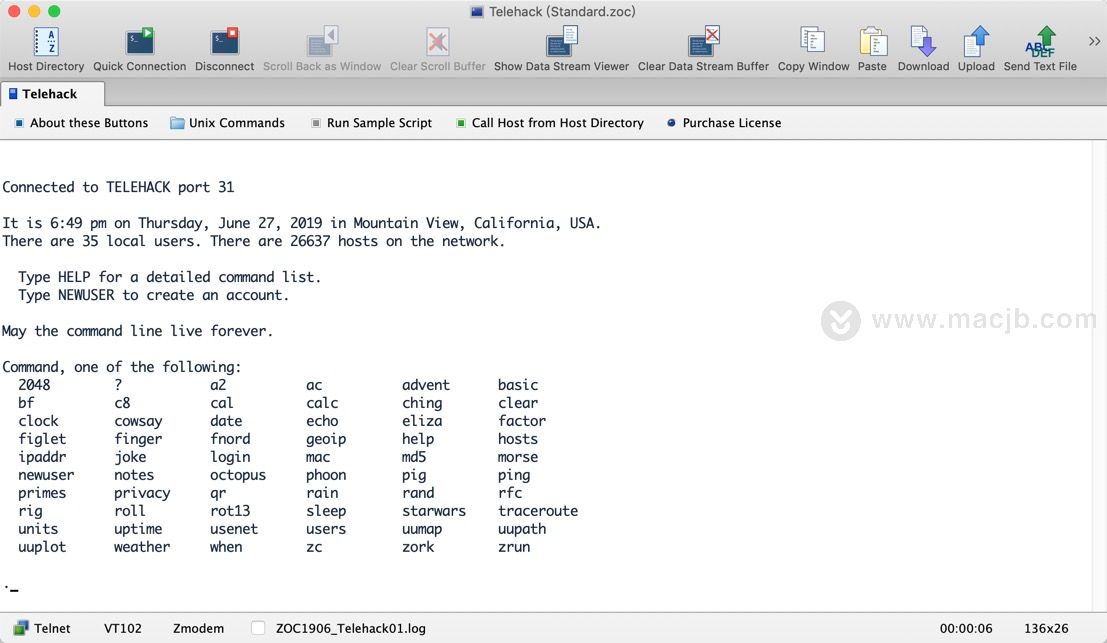Click the 'morse' command text
Viewport: 1107px width, 643px height.
(x=517, y=457)
